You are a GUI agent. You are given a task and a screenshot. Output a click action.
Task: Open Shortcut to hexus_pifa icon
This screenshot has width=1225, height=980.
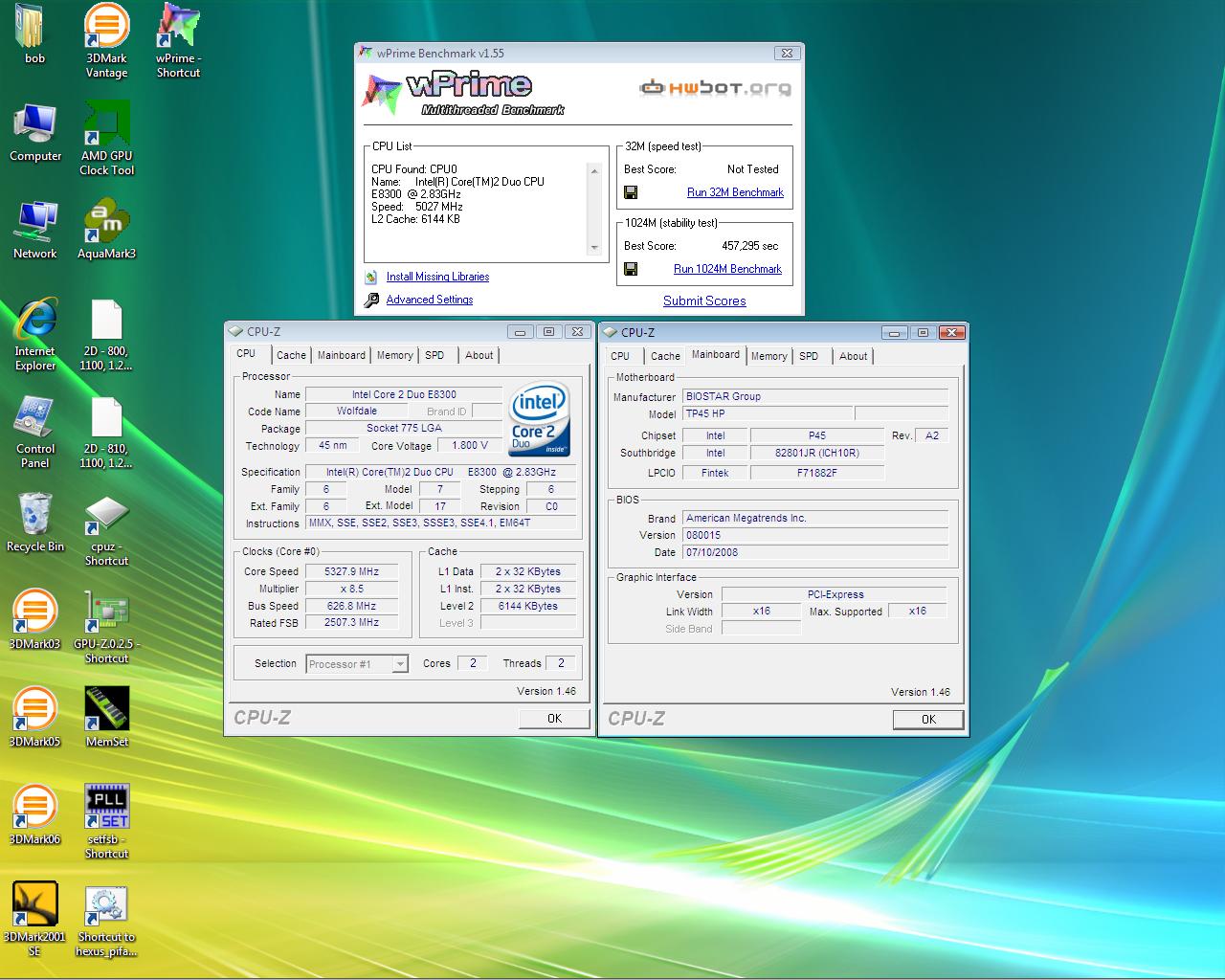[106, 921]
